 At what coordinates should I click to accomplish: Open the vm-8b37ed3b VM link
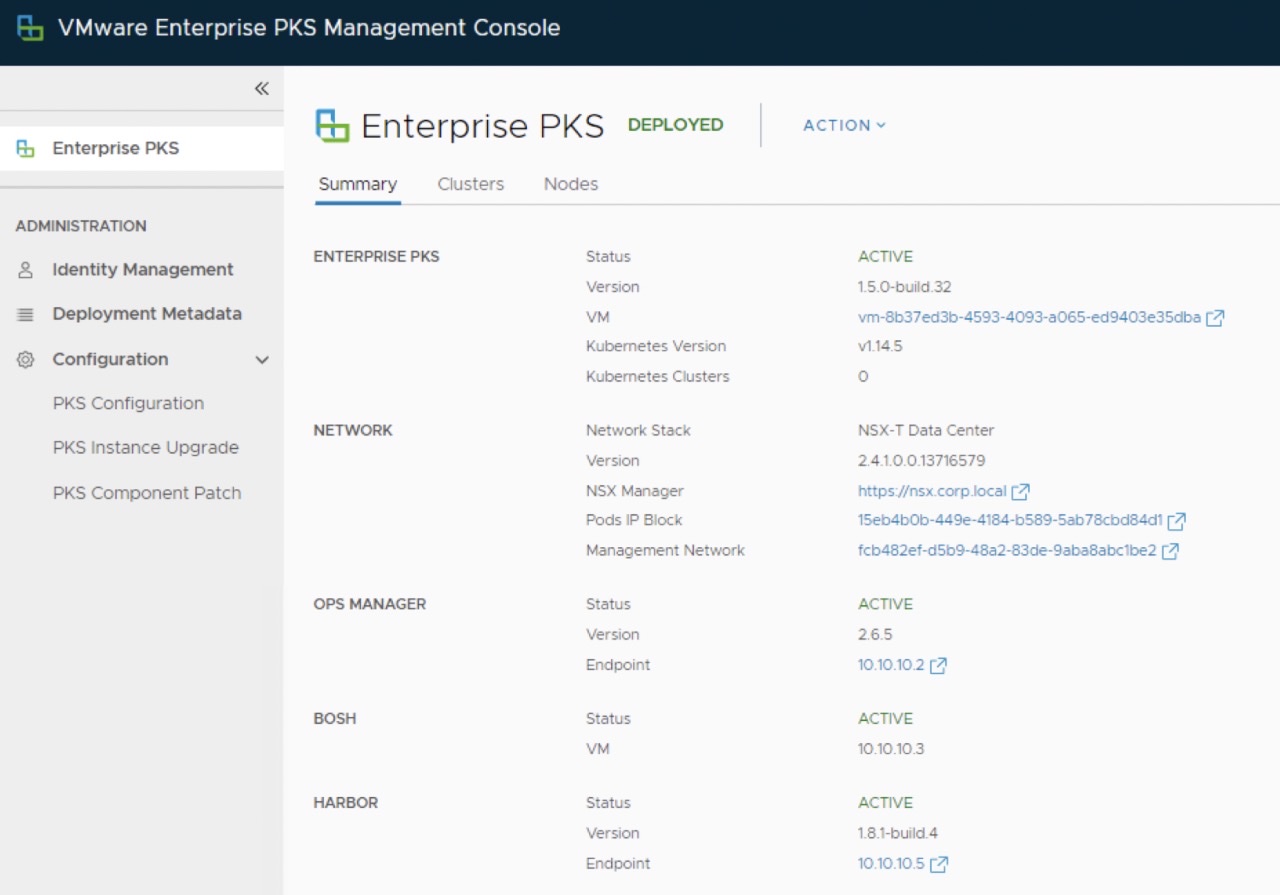pos(1029,317)
